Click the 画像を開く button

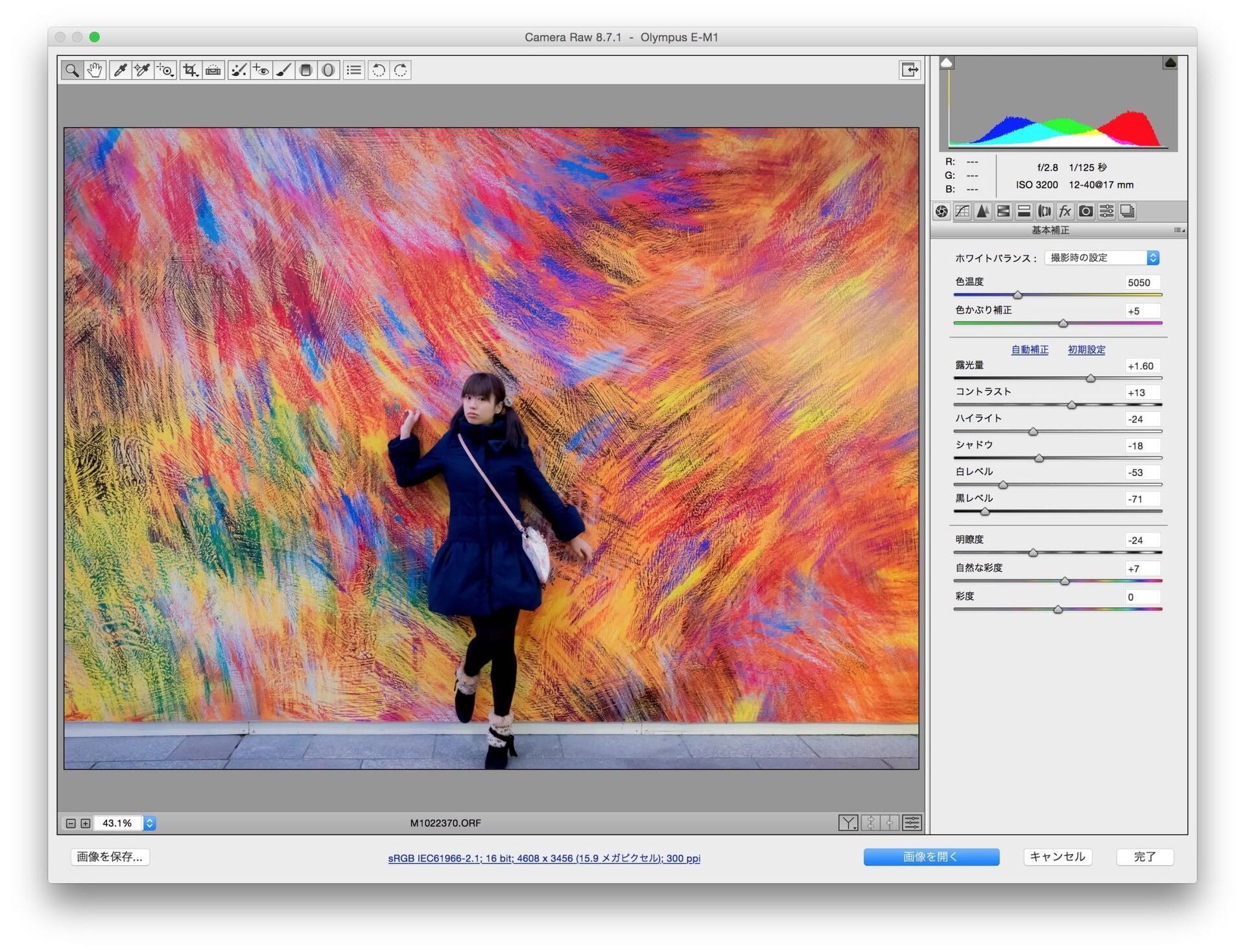(931, 857)
